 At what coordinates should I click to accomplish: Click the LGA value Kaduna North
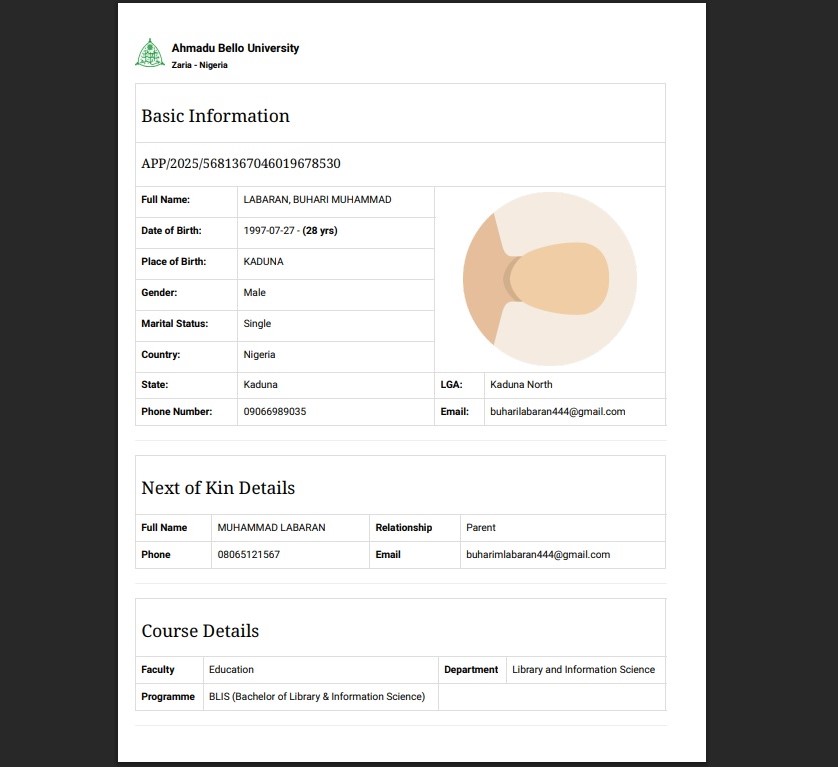pos(520,385)
